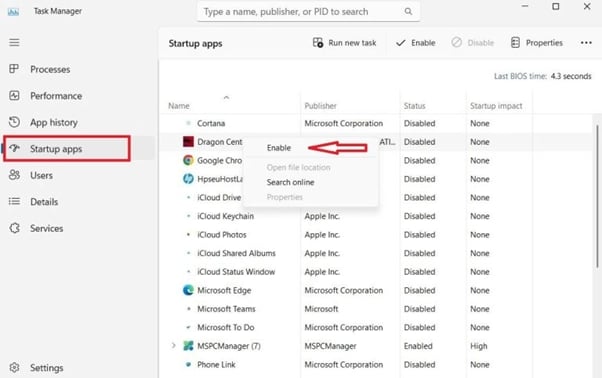Screen dimensions: 602x378
Task: Click the Google Chrome icon in list
Action: point(188,160)
